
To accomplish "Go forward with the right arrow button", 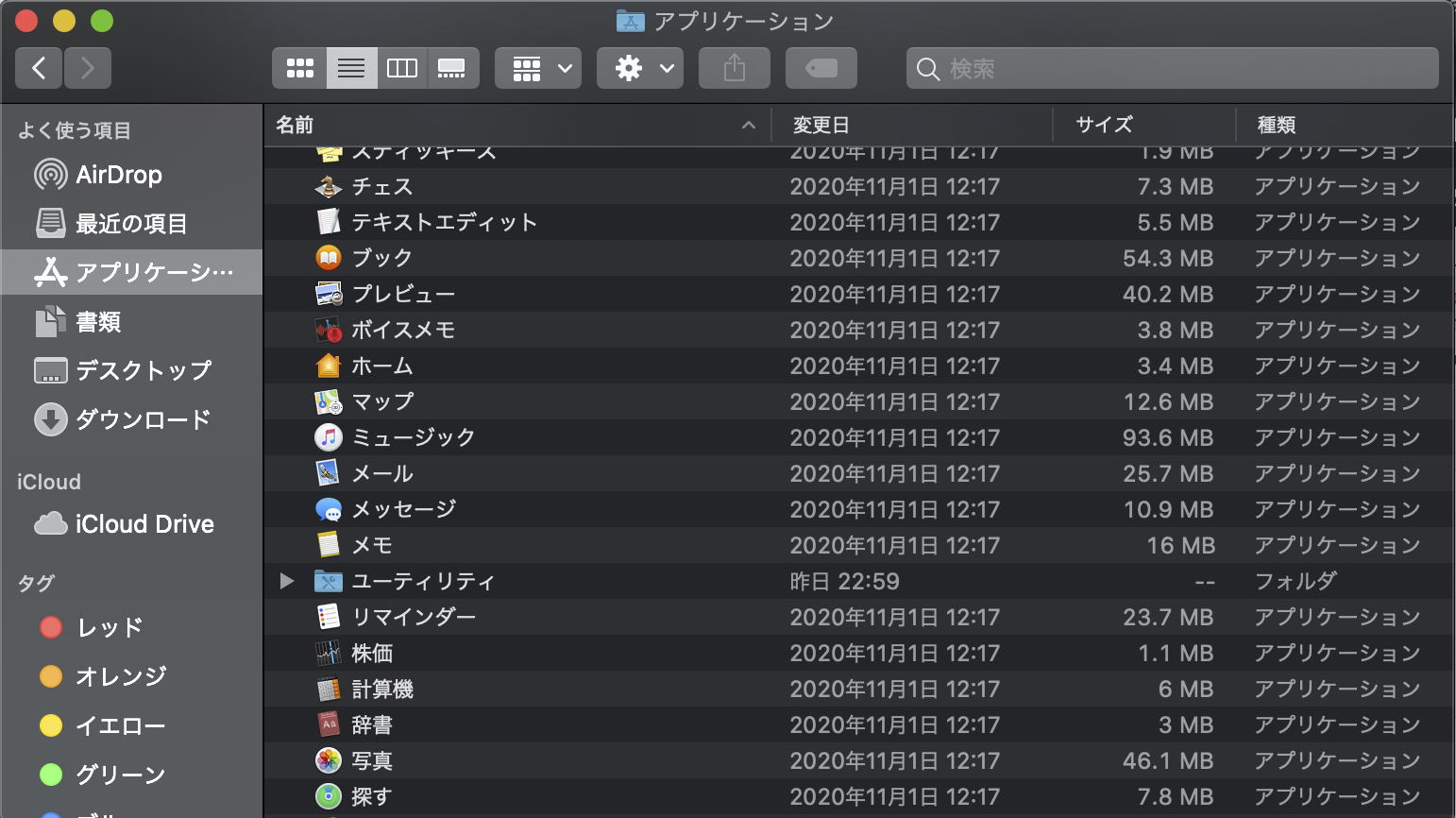I will click(x=88, y=68).
